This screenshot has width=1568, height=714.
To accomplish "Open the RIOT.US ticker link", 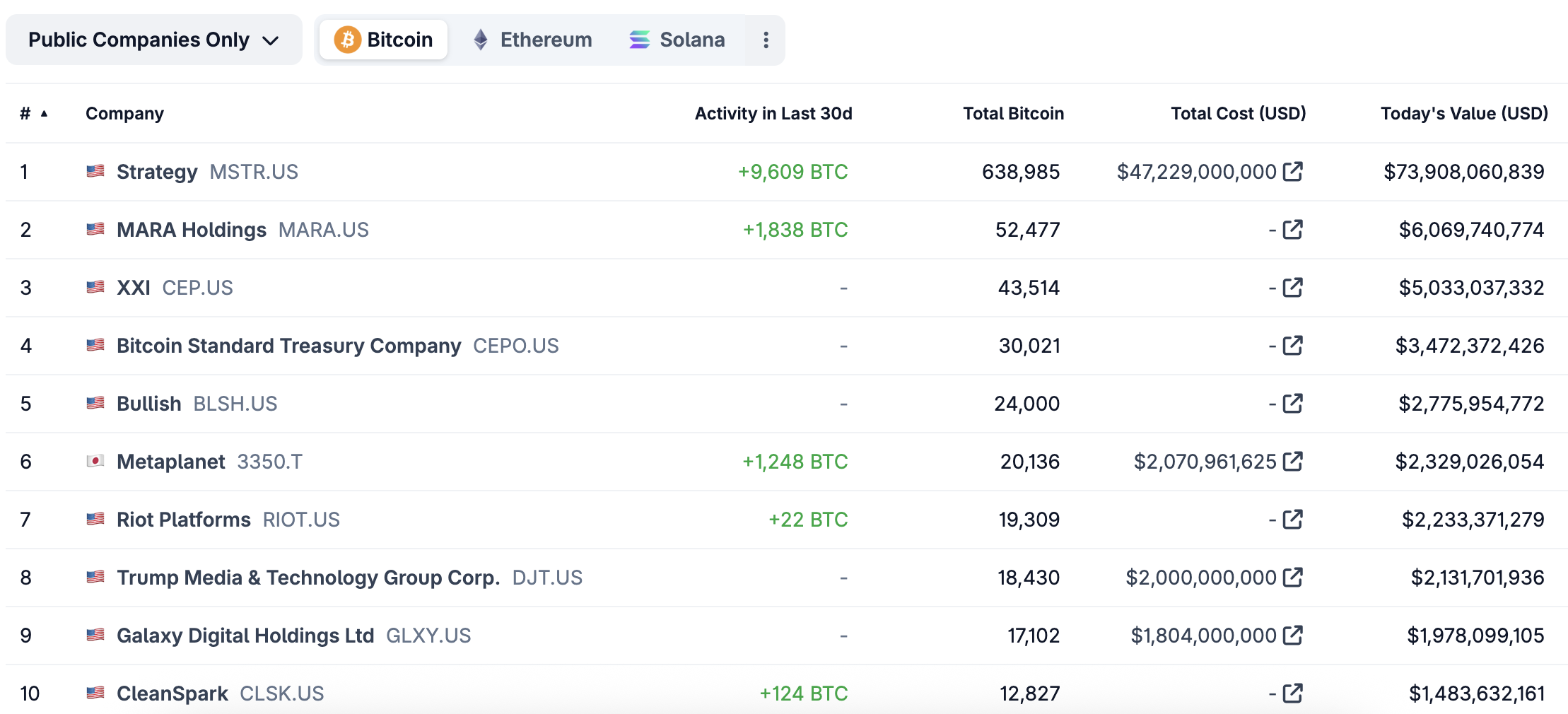I will pos(302,519).
